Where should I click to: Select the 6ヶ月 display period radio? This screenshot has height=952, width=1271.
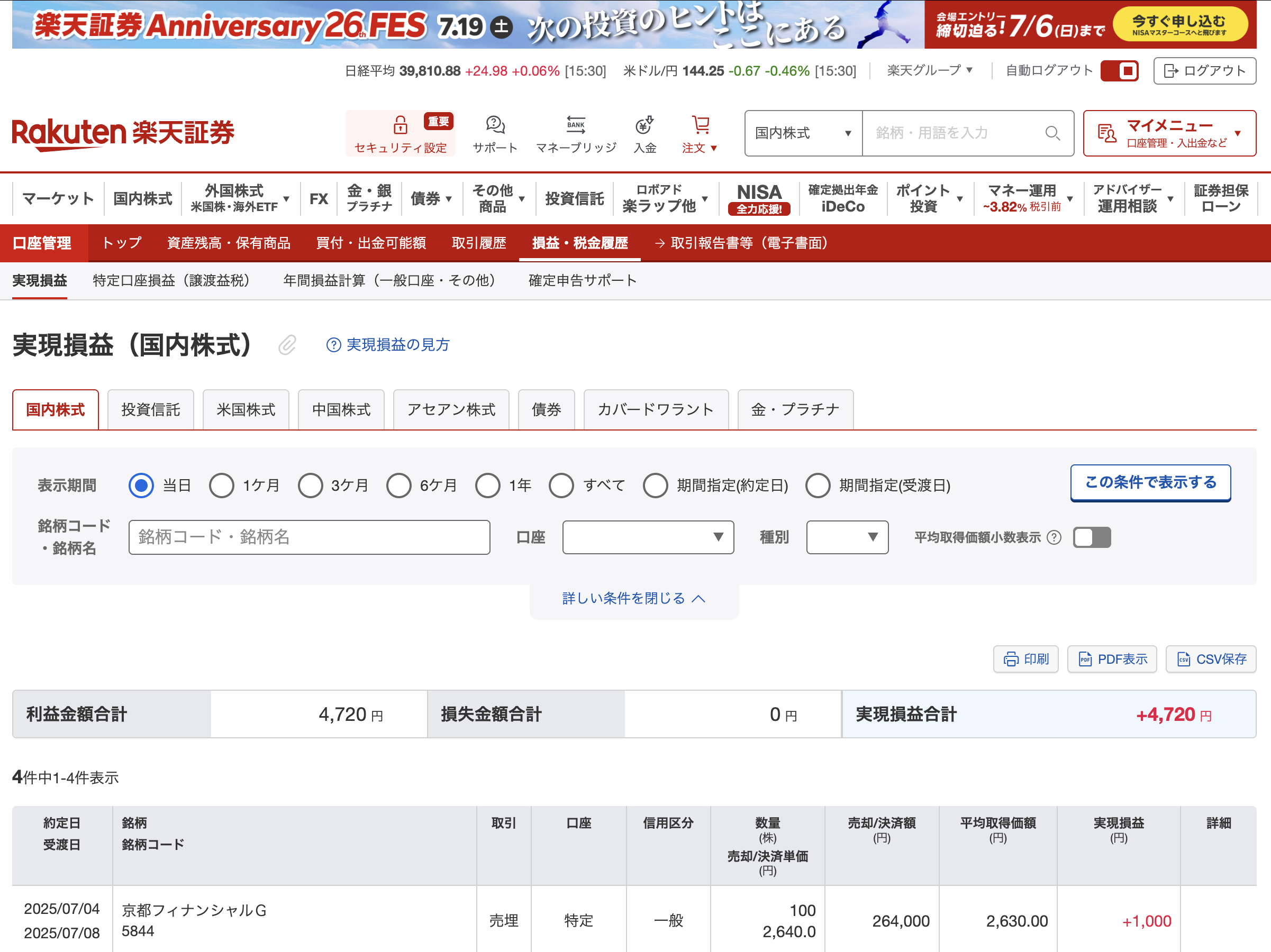(x=399, y=485)
